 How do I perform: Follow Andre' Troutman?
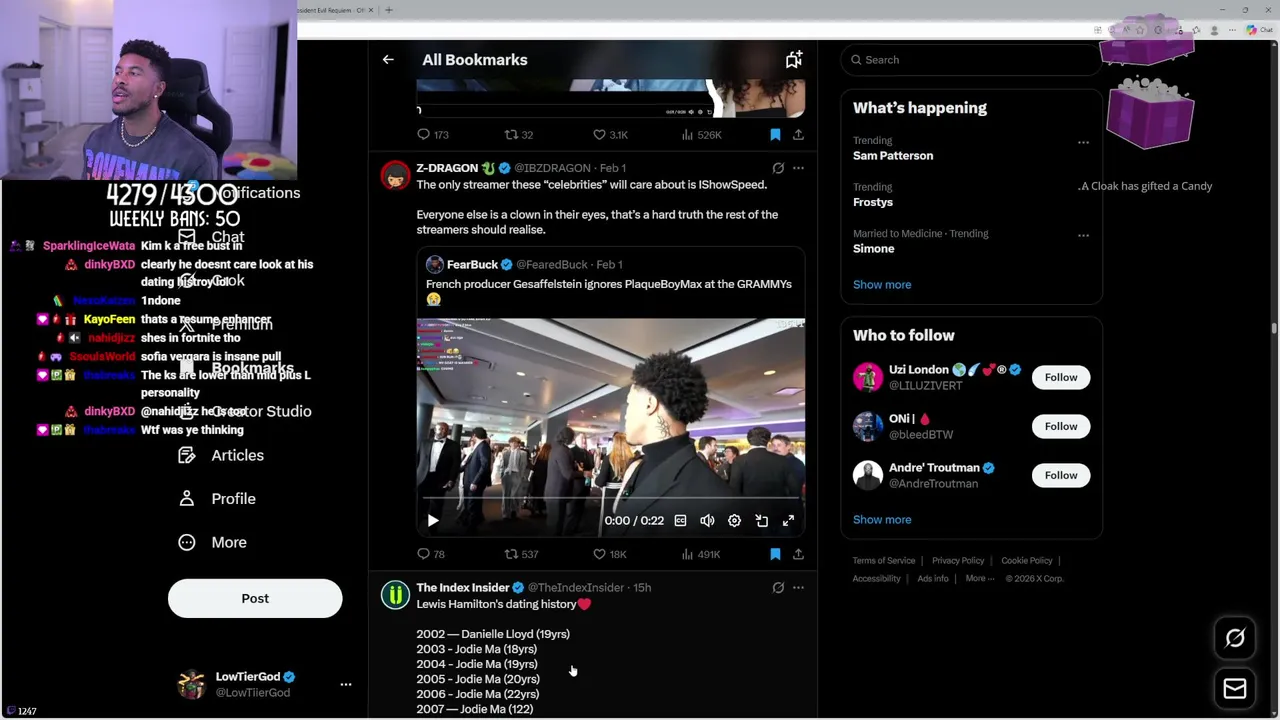(1061, 476)
